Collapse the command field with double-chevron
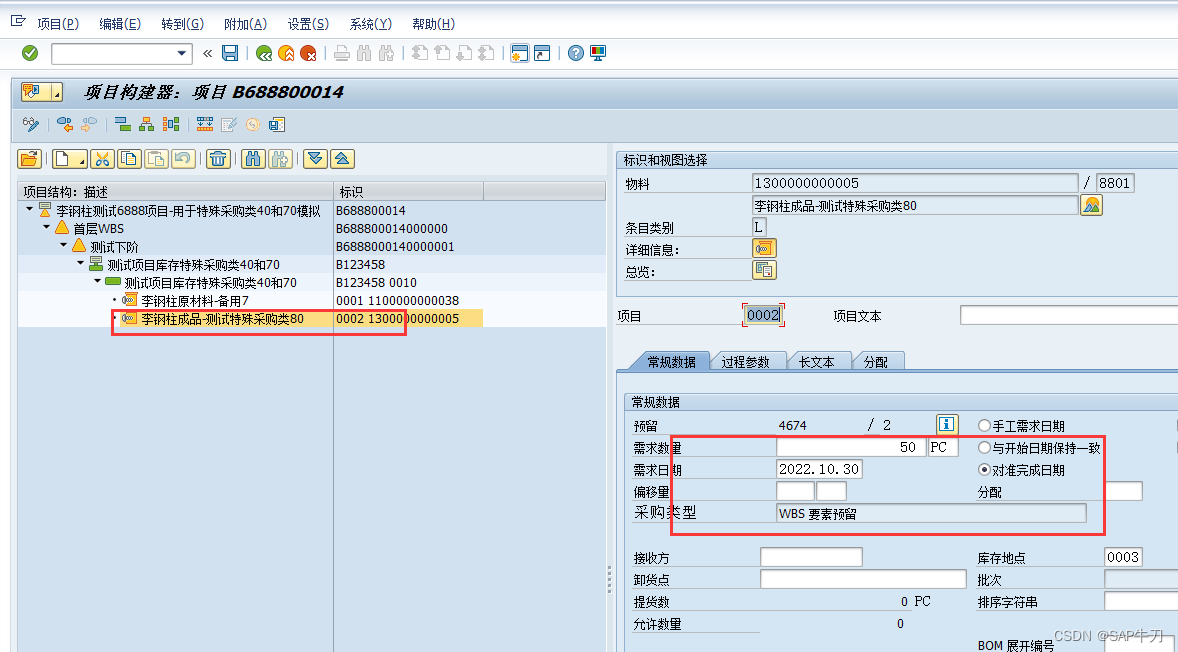Screen dimensions: 1178x652 [x=207, y=53]
